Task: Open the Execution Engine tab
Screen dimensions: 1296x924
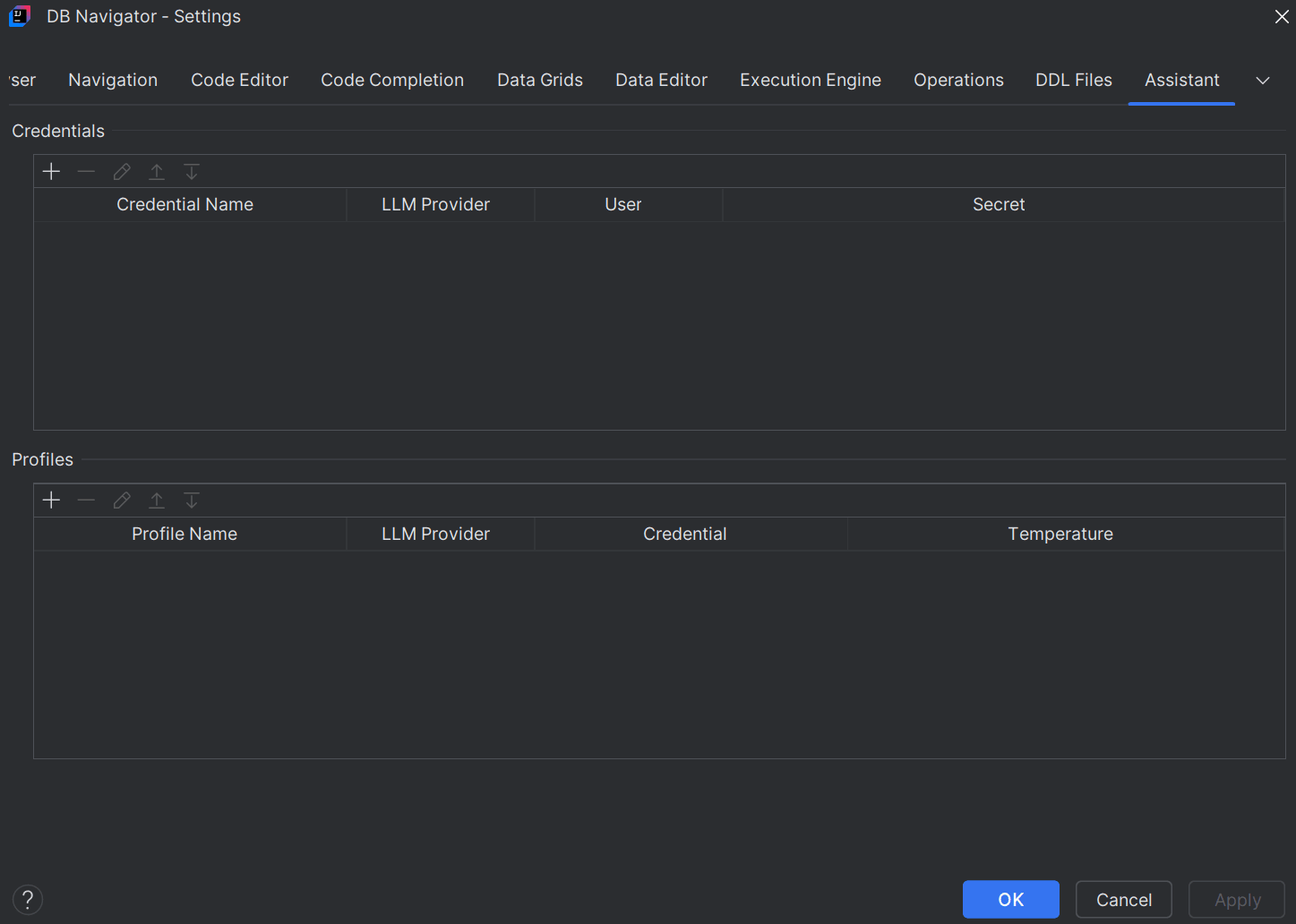Action: pyautogui.click(x=810, y=80)
